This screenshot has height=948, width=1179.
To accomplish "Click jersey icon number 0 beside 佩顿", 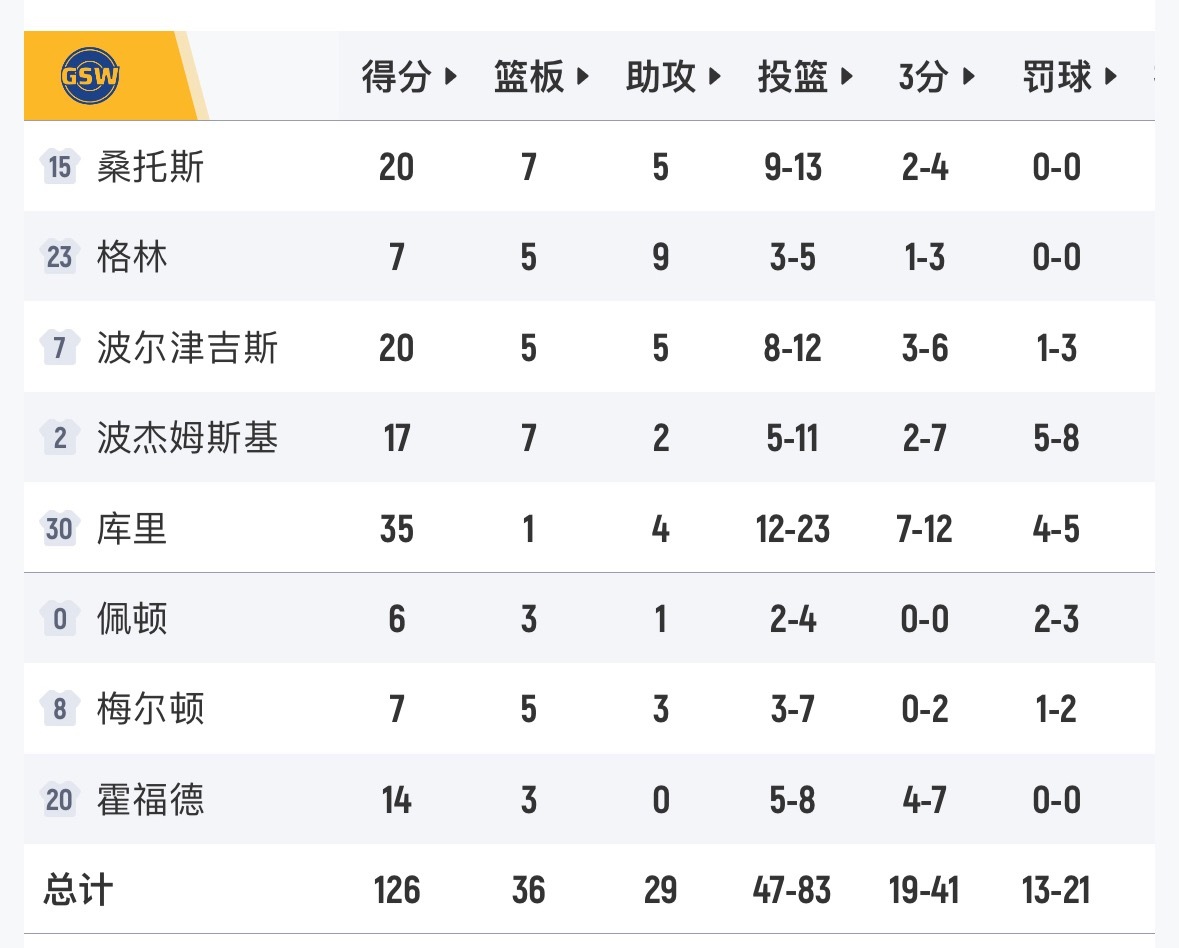I will pos(60,619).
